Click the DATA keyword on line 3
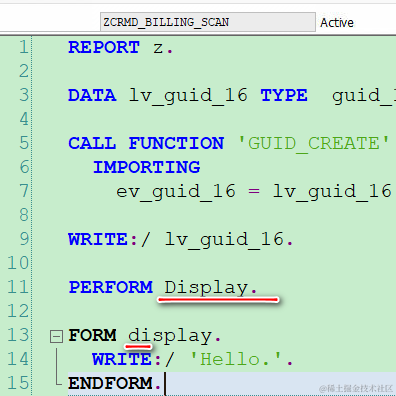The width and height of the screenshot is (396, 396). [92, 95]
